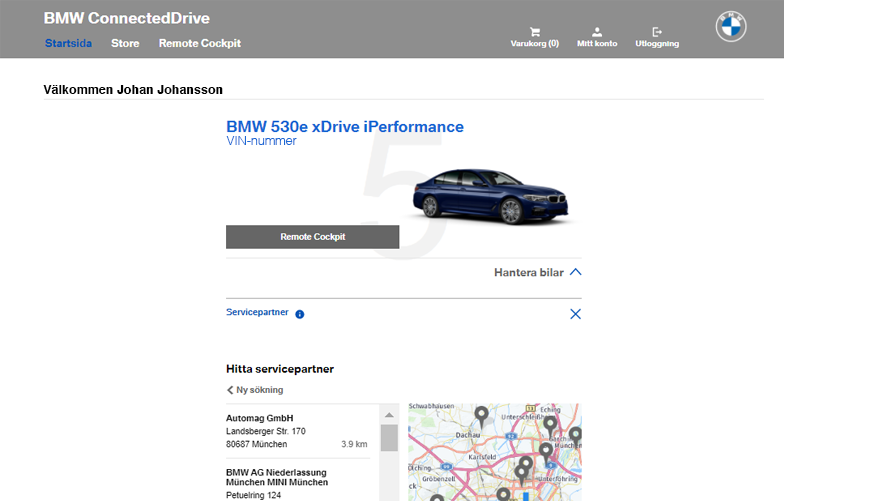Click the blue BMW 5 series car image
This screenshot has height=501, width=890.
point(489,195)
